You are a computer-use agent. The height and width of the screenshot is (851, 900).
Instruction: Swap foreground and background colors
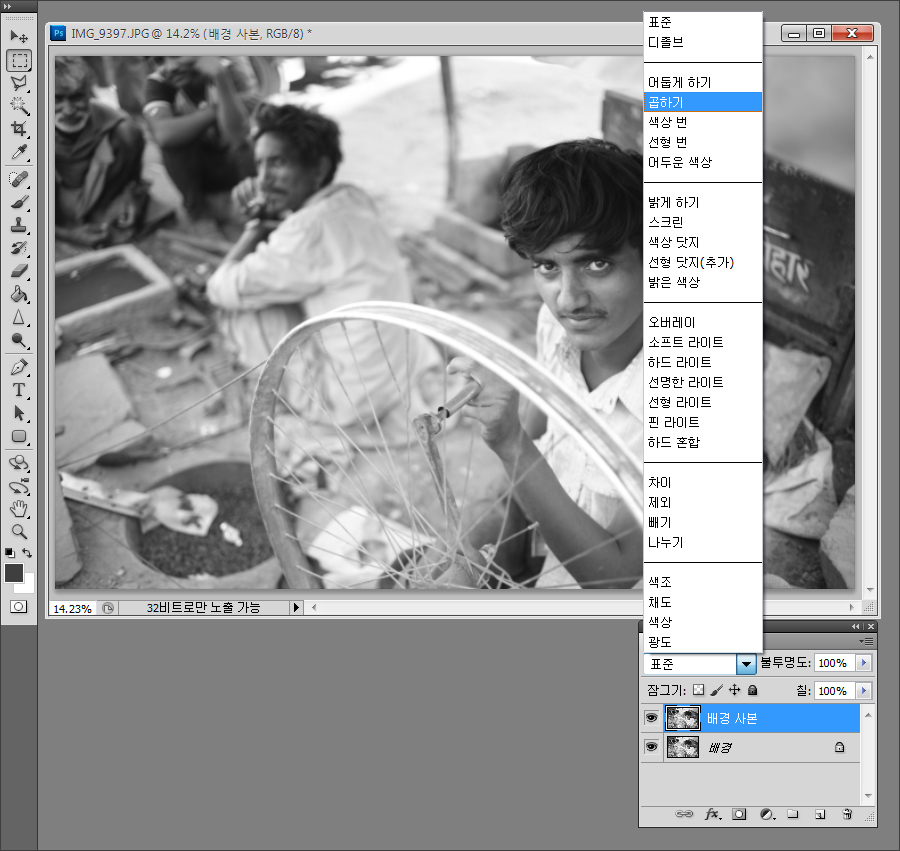coord(27,553)
